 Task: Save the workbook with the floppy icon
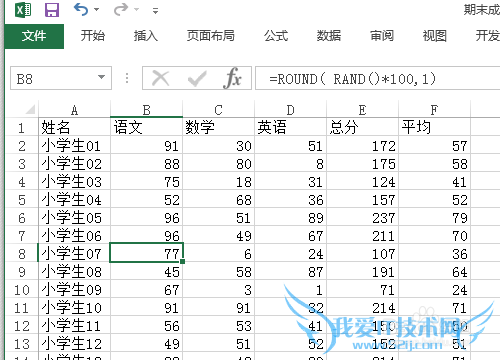(52, 10)
